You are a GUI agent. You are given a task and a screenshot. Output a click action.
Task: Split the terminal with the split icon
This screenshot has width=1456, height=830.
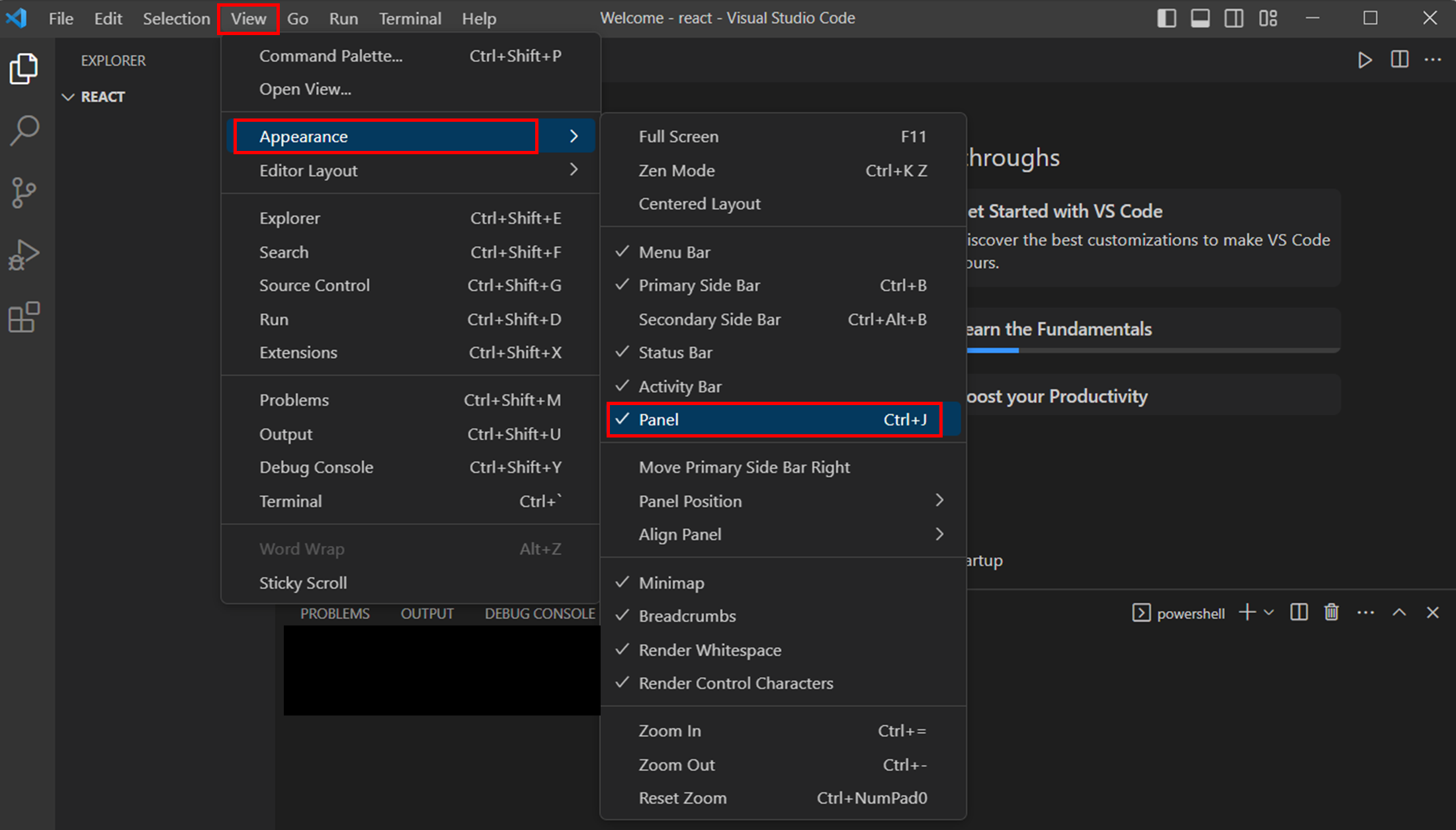[1299, 612]
